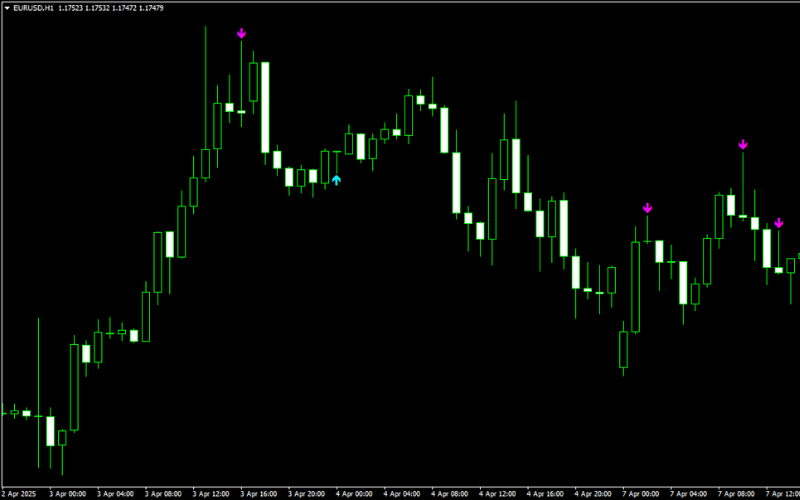Viewport: 800px width, 500px height.
Task: Click the 3 Apr 20:00 time label
Action: pos(307,494)
